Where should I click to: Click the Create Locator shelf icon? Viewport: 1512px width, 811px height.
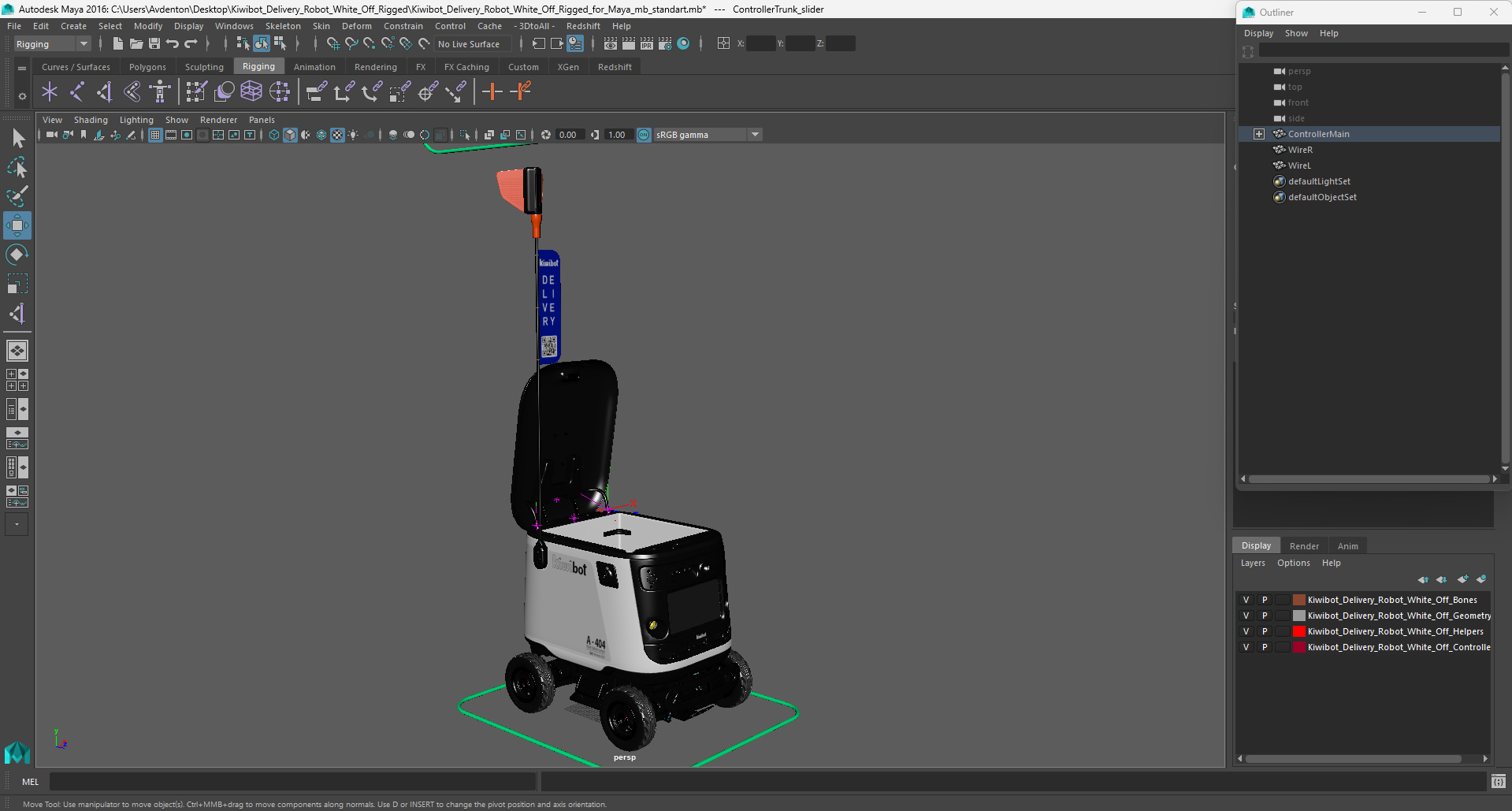click(x=50, y=92)
